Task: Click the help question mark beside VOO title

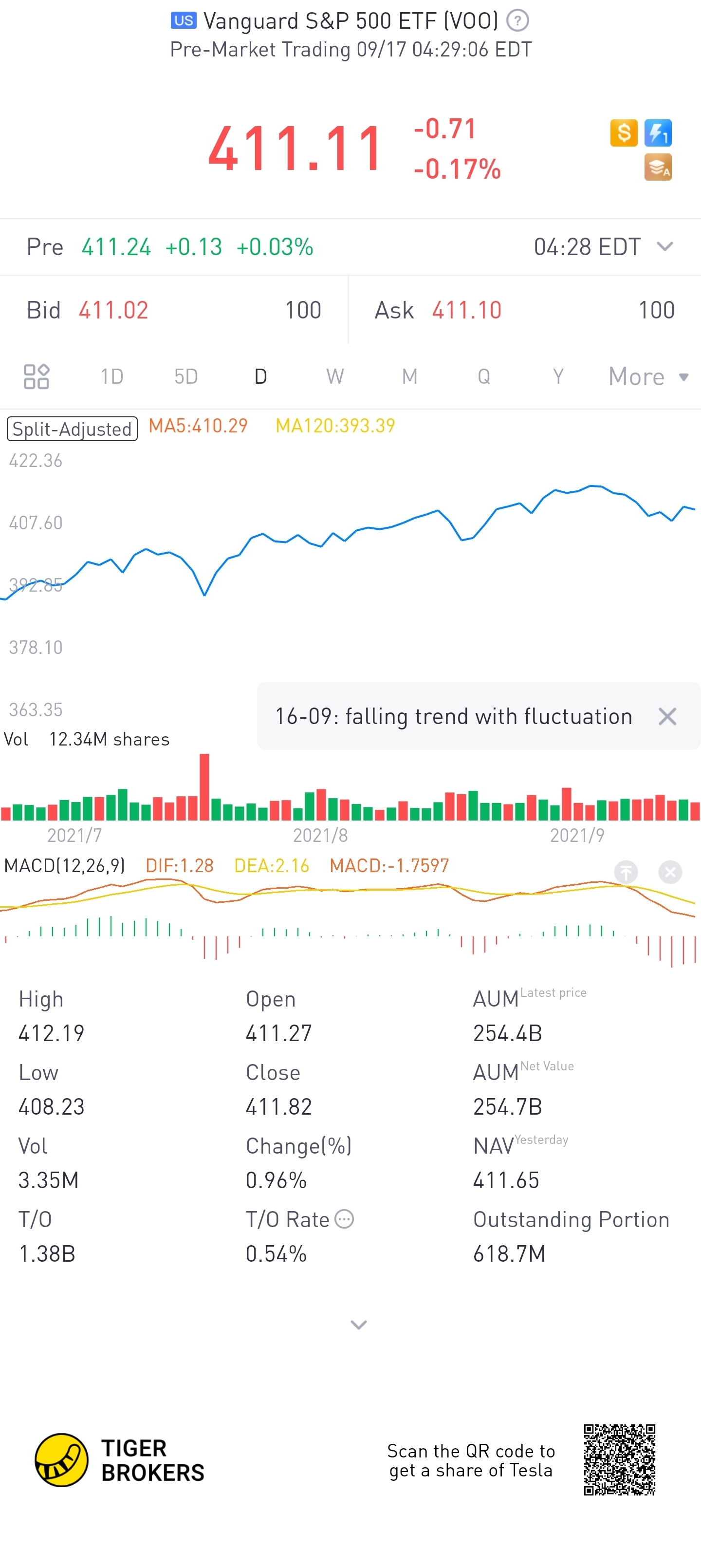Action: [x=517, y=20]
